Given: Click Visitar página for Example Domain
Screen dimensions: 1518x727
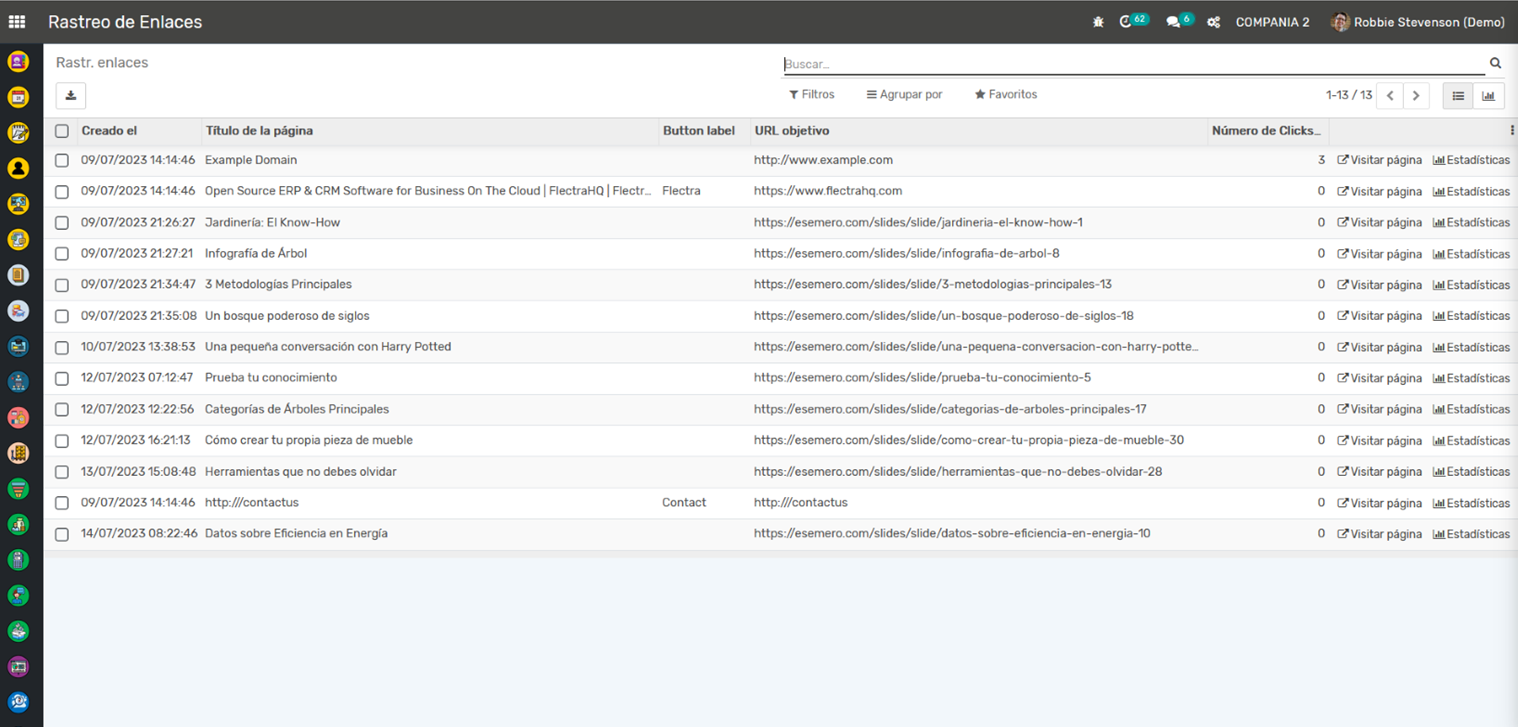Looking at the screenshot, I should click(x=1379, y=160).
